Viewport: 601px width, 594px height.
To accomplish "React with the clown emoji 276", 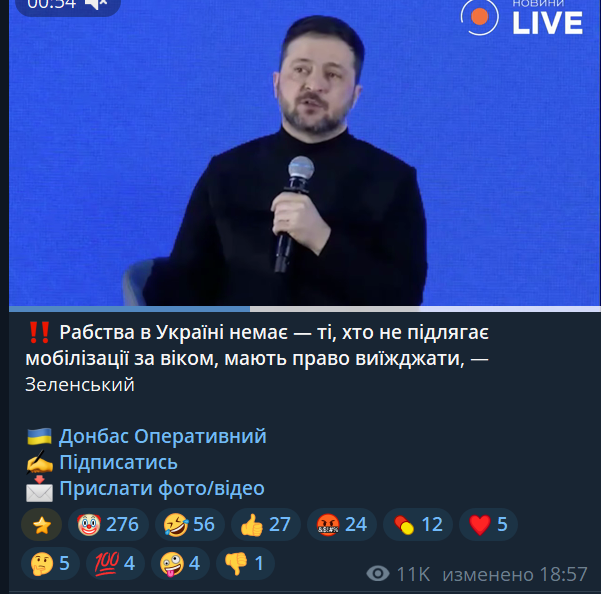I will [x=108, y=524].
